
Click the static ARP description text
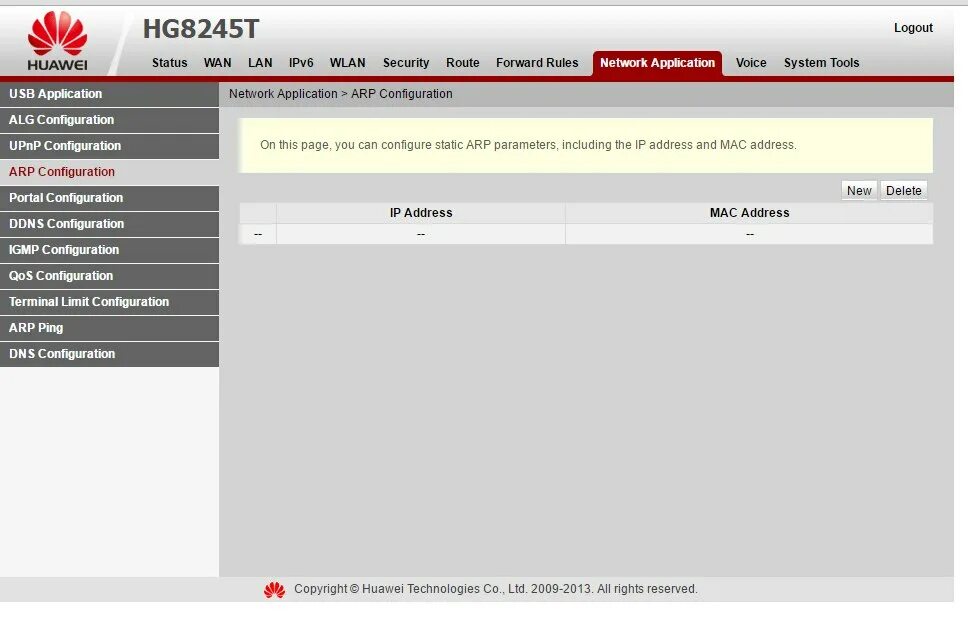pos(528,145)
